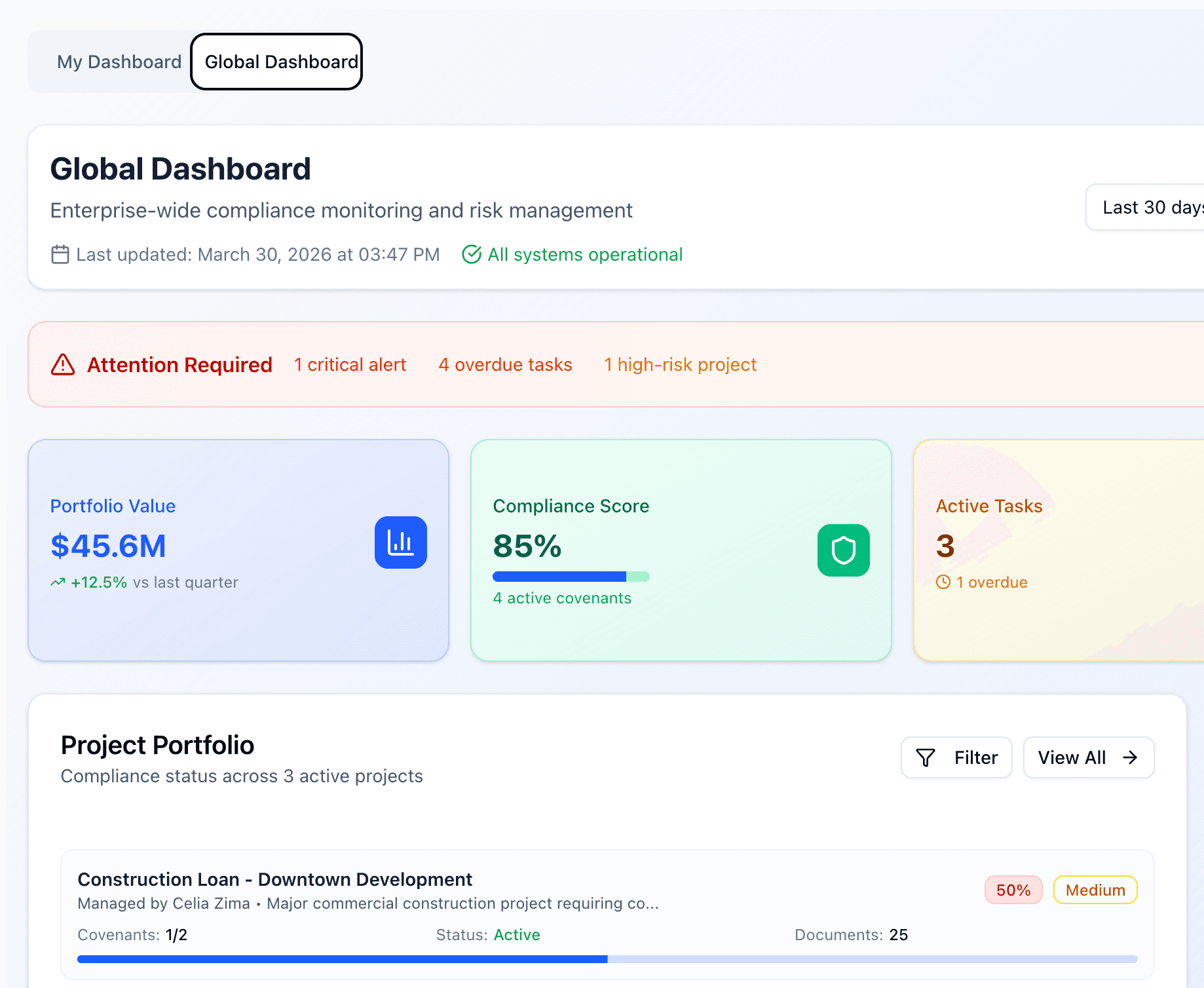Open the Filter options for Project Portfolio
Screen dimensions: 1204x988
[x=956, y=757]
